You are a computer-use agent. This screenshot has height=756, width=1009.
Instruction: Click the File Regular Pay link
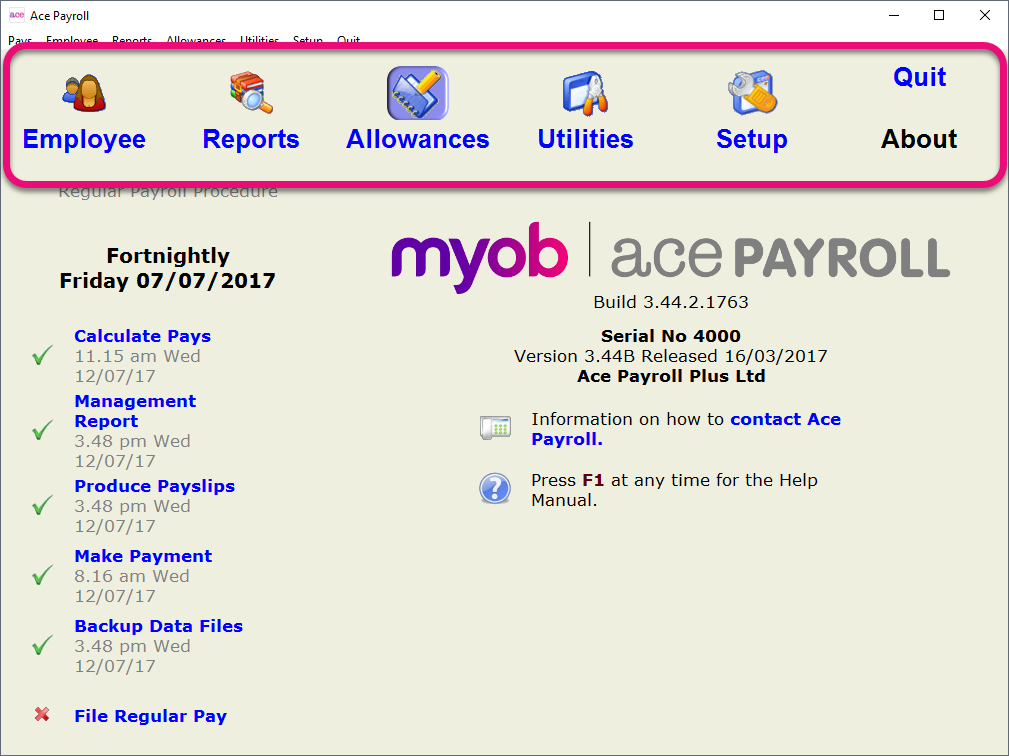(x=151, y=716)
